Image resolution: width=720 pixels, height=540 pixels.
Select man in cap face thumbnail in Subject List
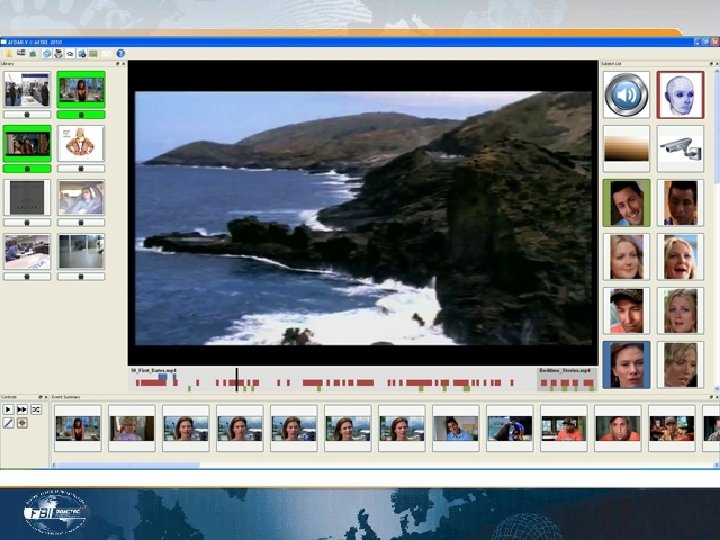(626, 311)
